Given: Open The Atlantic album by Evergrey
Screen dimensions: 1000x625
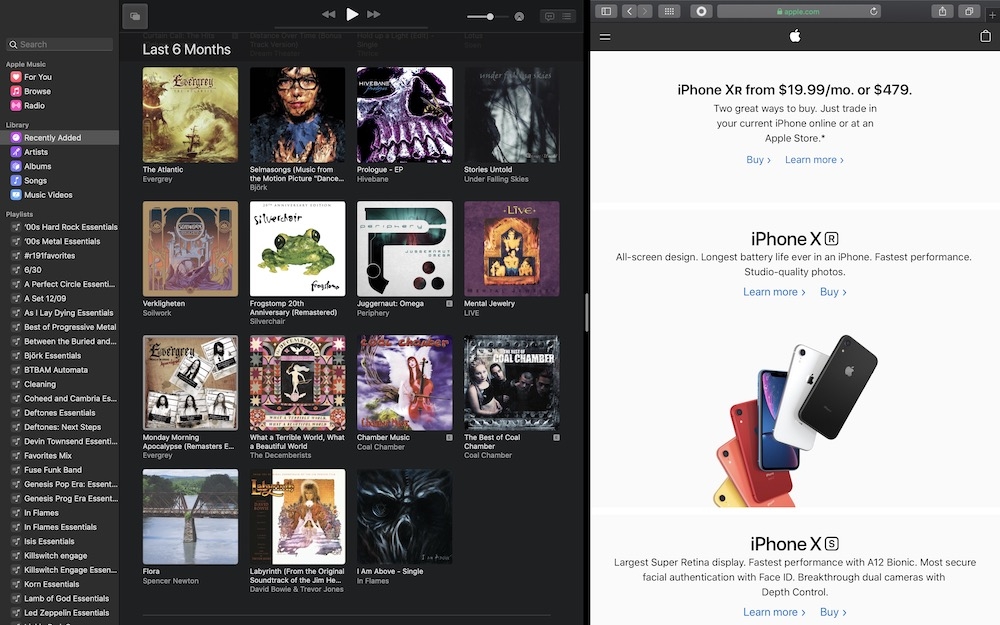Looking at the screenshot, I should (x=190, y=115).
